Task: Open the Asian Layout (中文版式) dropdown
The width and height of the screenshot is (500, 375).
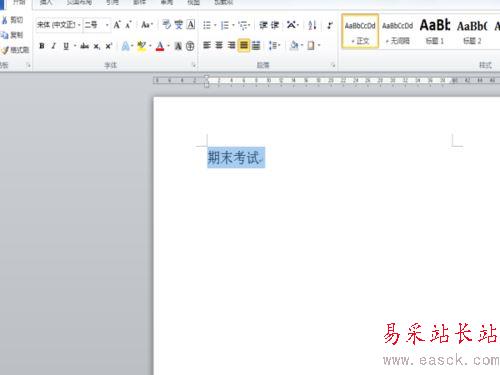Action: point(293,25)
